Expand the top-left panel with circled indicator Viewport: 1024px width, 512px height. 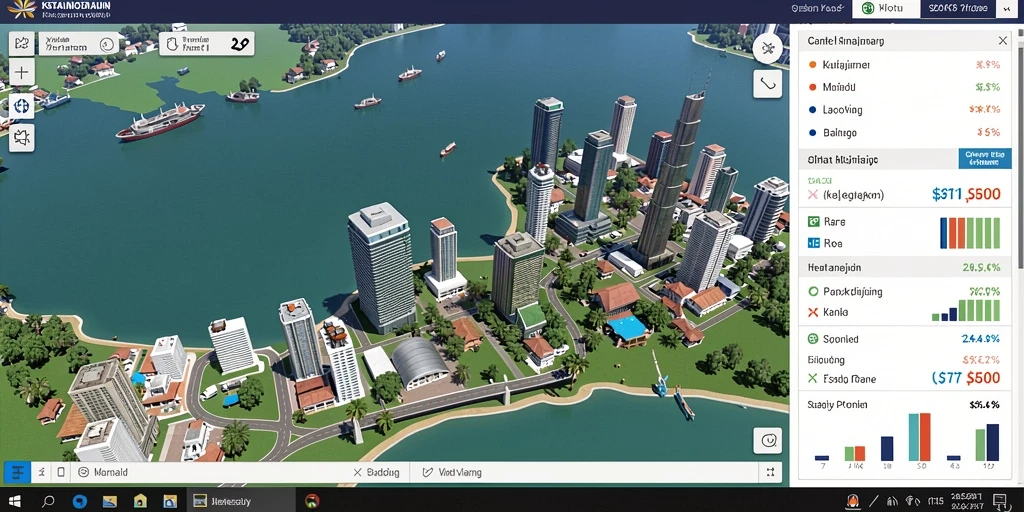pos(78,44)
